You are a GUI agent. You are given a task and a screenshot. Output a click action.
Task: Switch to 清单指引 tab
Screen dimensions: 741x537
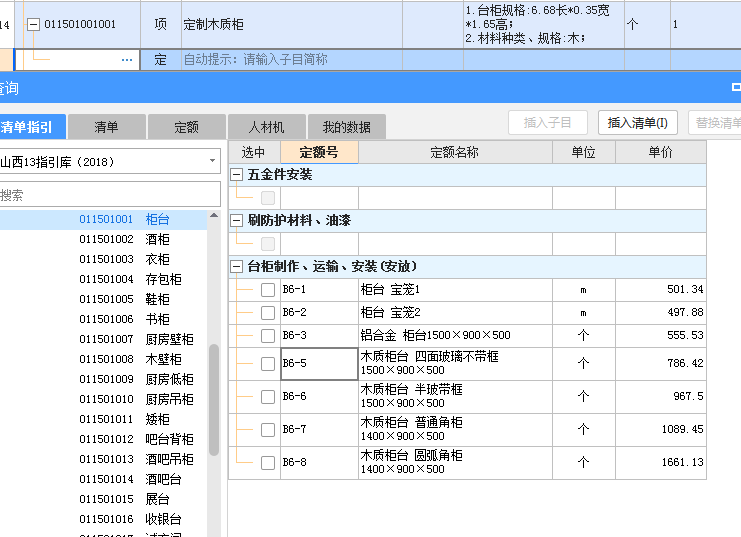click(x=32, y=127)
